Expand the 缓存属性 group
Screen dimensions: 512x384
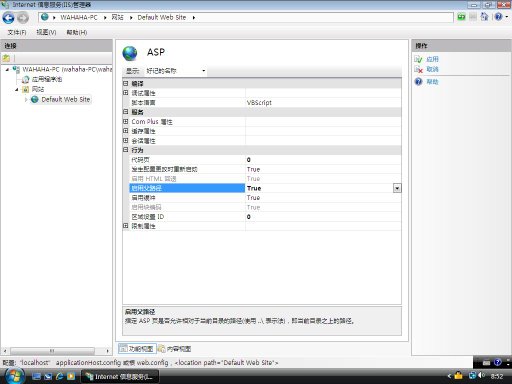pos(126,131)
